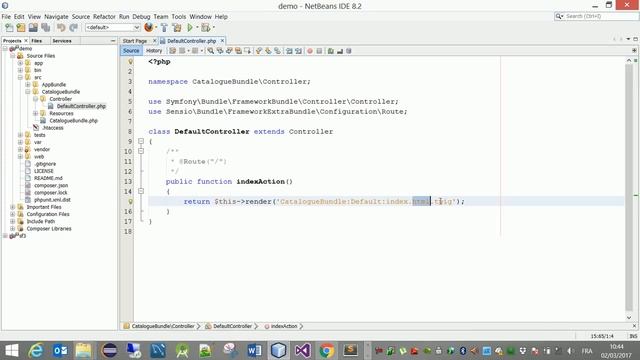Click the lightbulb hint icon on line 15
The image size is (640, 360).
[x=131, y=202]
